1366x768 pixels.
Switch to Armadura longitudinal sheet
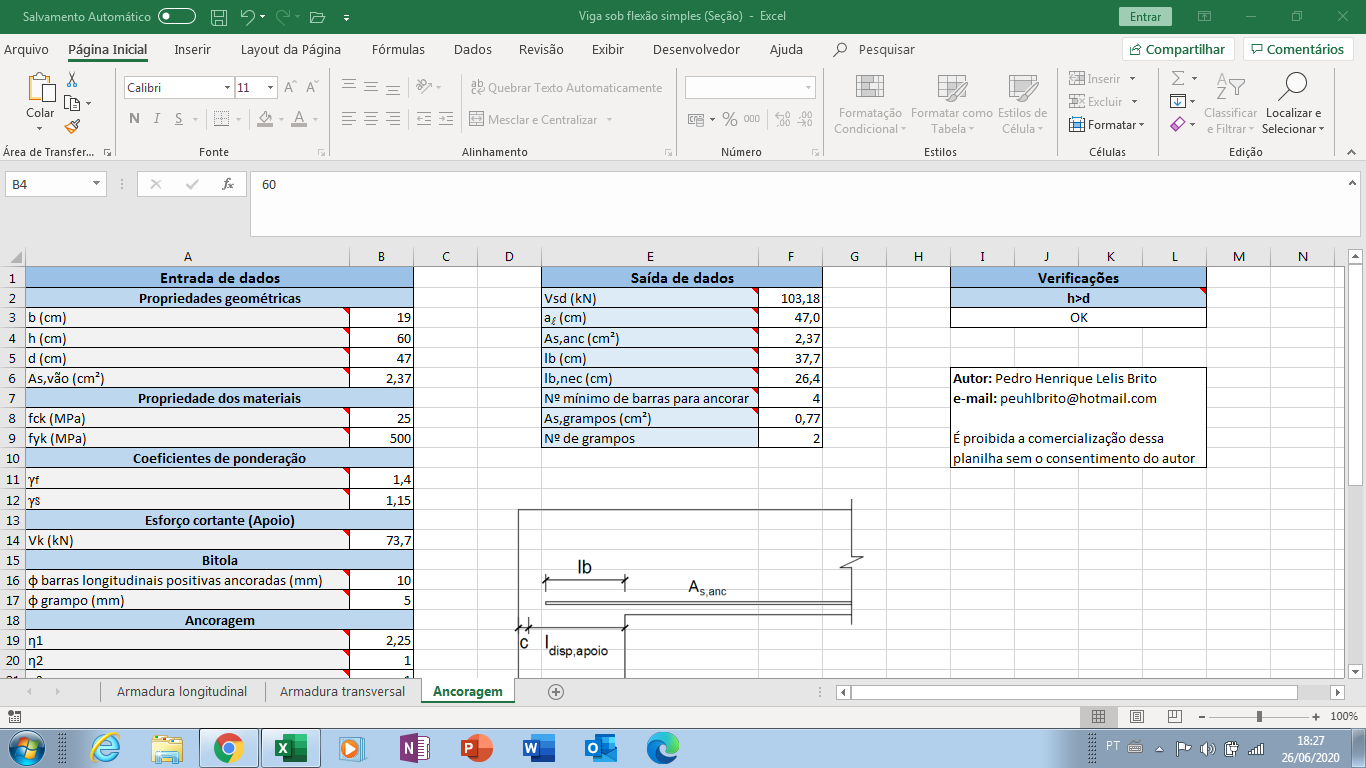pyautogui.click(x=182, y=691)
